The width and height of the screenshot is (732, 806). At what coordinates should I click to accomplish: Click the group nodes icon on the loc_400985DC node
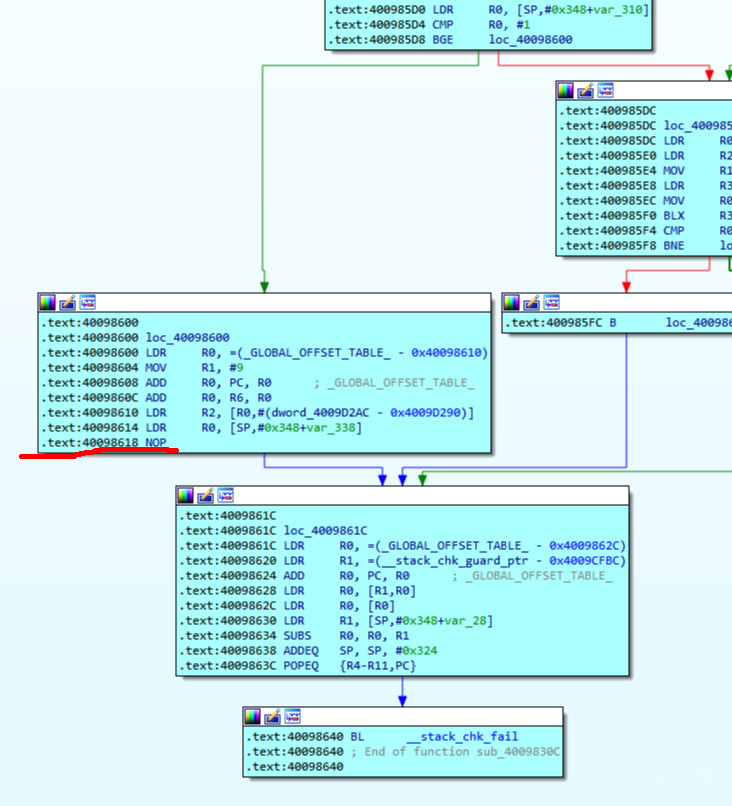tap(605, 90)
